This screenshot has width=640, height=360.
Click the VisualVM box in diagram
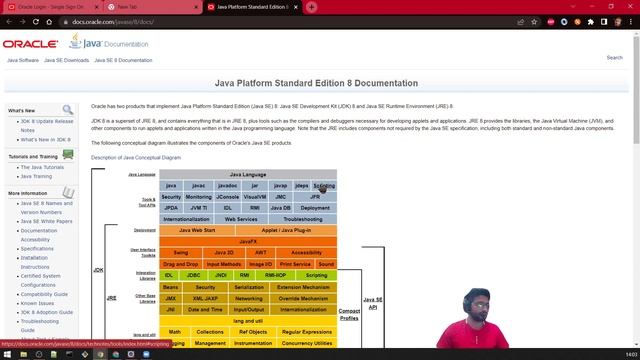coord(255,197)
